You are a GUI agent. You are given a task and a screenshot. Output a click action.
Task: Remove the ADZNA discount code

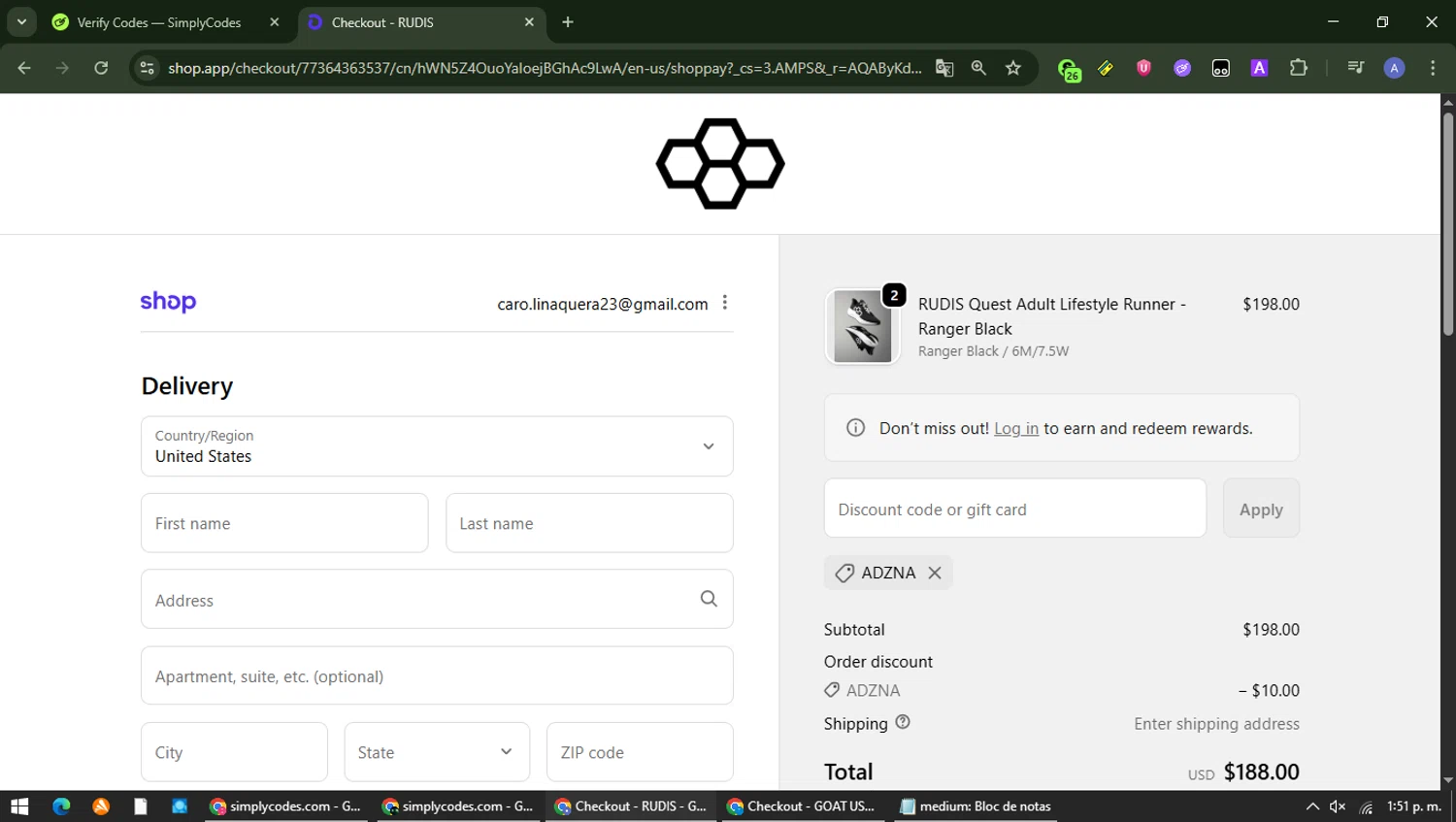pyautogui.click(x=935, y=573)
